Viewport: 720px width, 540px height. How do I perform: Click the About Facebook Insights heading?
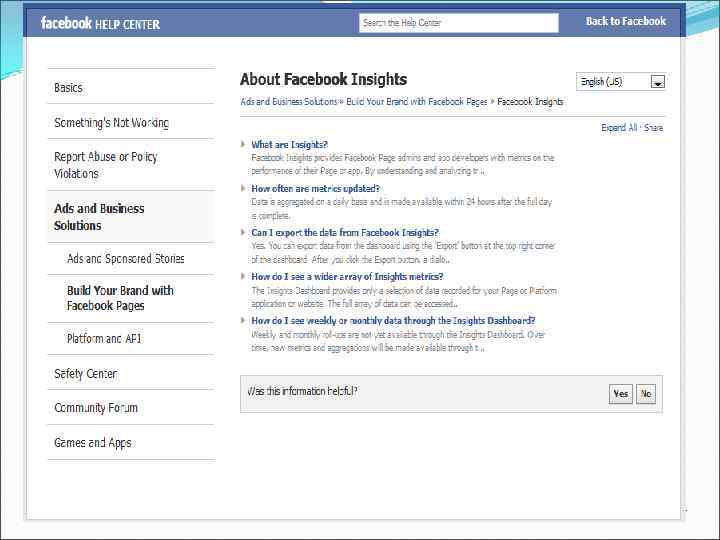323,79
